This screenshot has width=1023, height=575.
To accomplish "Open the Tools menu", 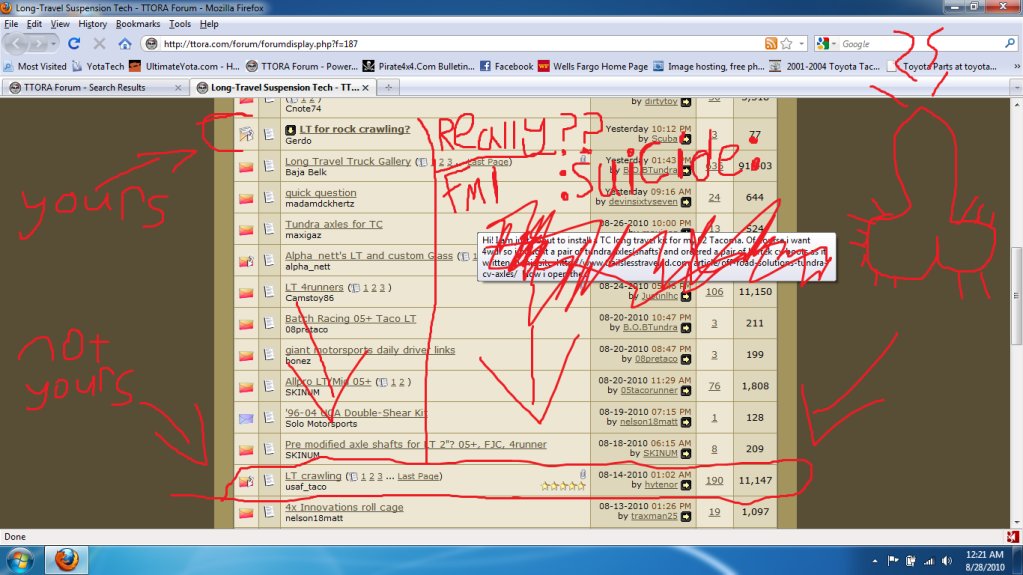I will click(180, 24).
